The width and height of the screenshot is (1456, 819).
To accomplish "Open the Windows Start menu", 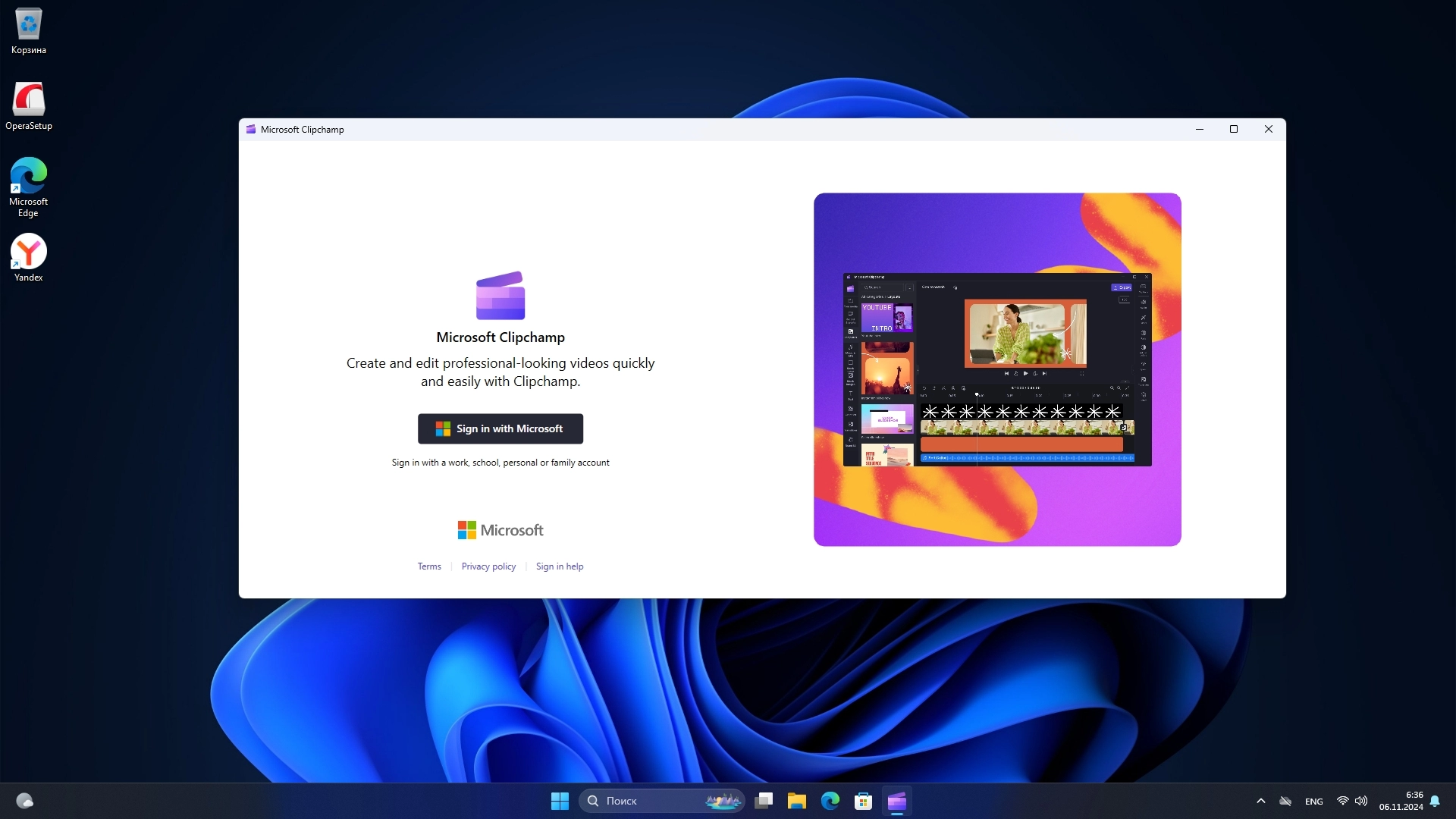I will (560, 801).
